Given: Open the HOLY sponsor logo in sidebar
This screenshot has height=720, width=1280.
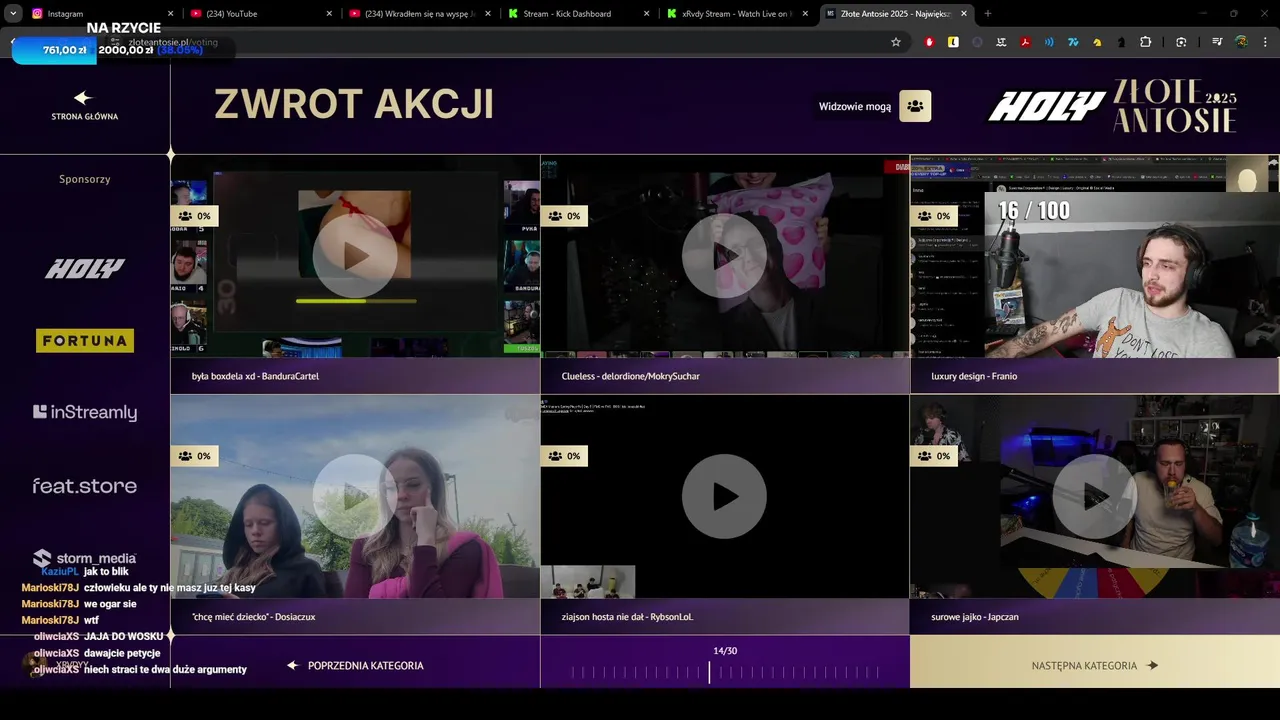Looking at the screenshot, I should (x=85, y=268).
